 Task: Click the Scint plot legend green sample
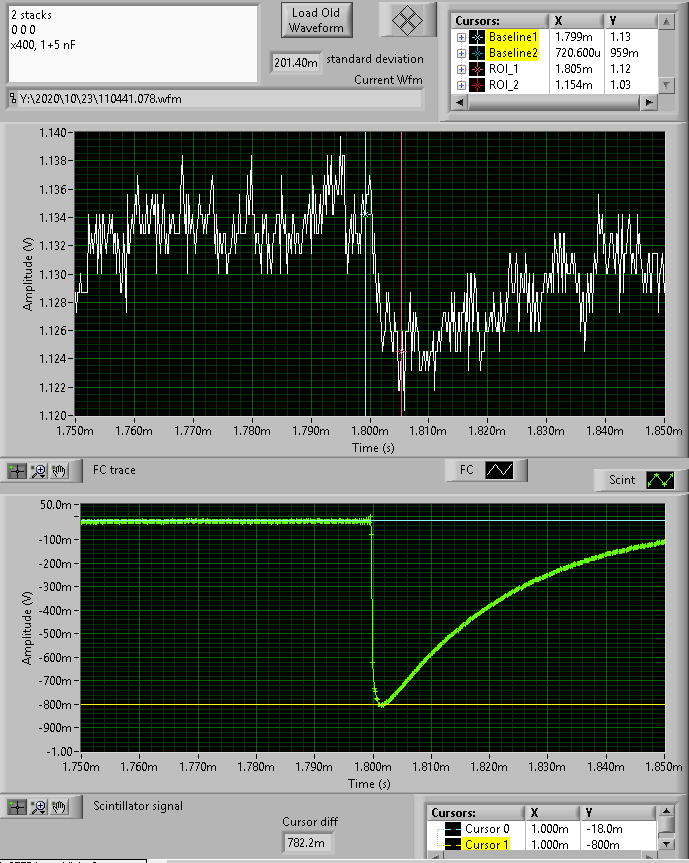(660, 480)
